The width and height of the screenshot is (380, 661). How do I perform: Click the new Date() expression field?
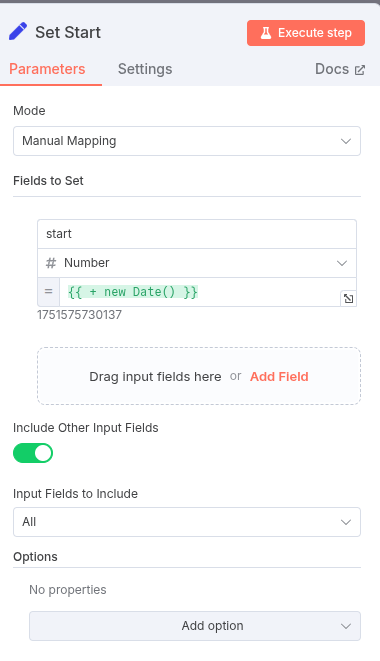coord(200,292)
